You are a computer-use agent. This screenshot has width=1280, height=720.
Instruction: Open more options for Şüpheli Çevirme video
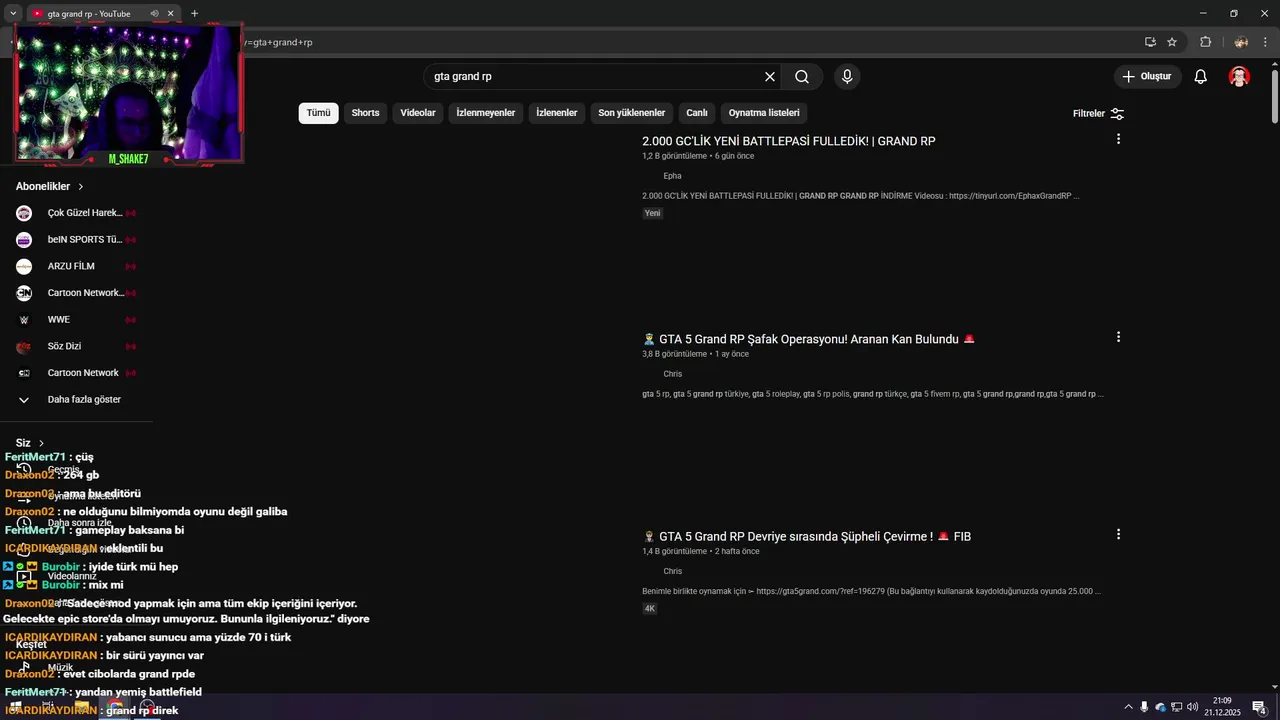(1118, 535)
